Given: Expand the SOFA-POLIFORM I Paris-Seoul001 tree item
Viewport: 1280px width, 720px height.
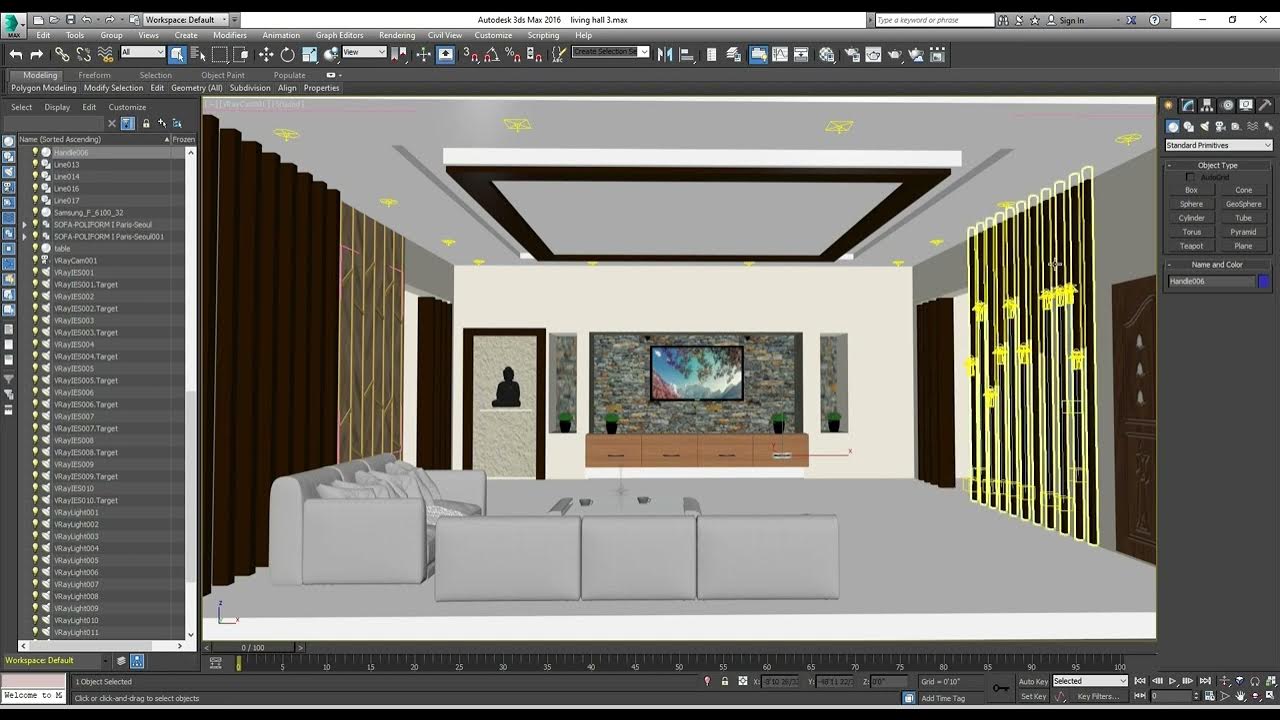Looking at the screenshot, I should click(25, 237).
